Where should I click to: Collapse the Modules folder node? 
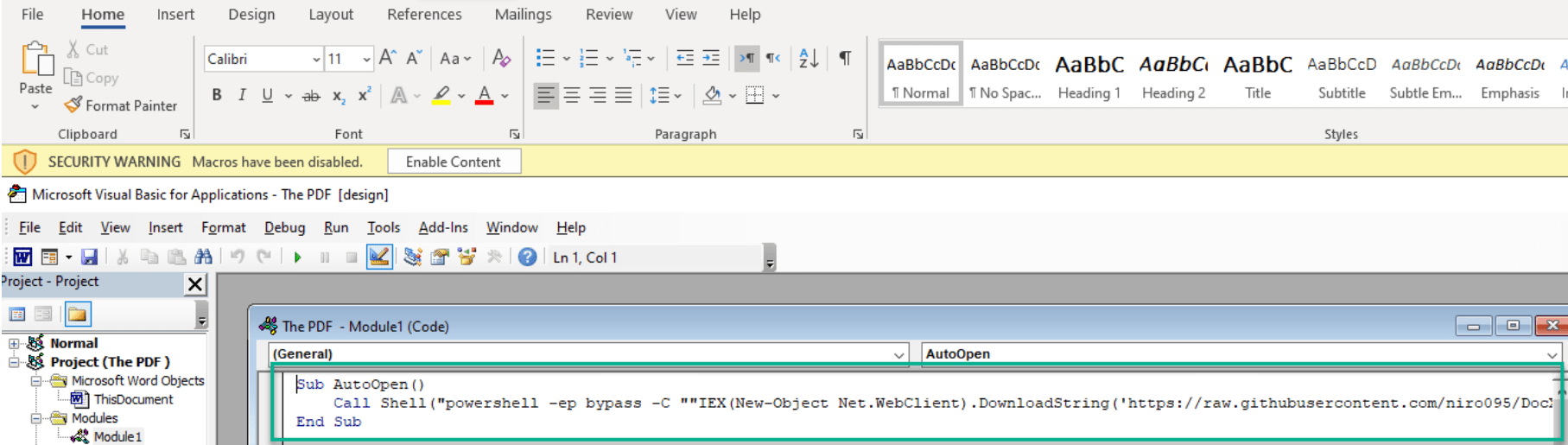(x=35, y=418)
